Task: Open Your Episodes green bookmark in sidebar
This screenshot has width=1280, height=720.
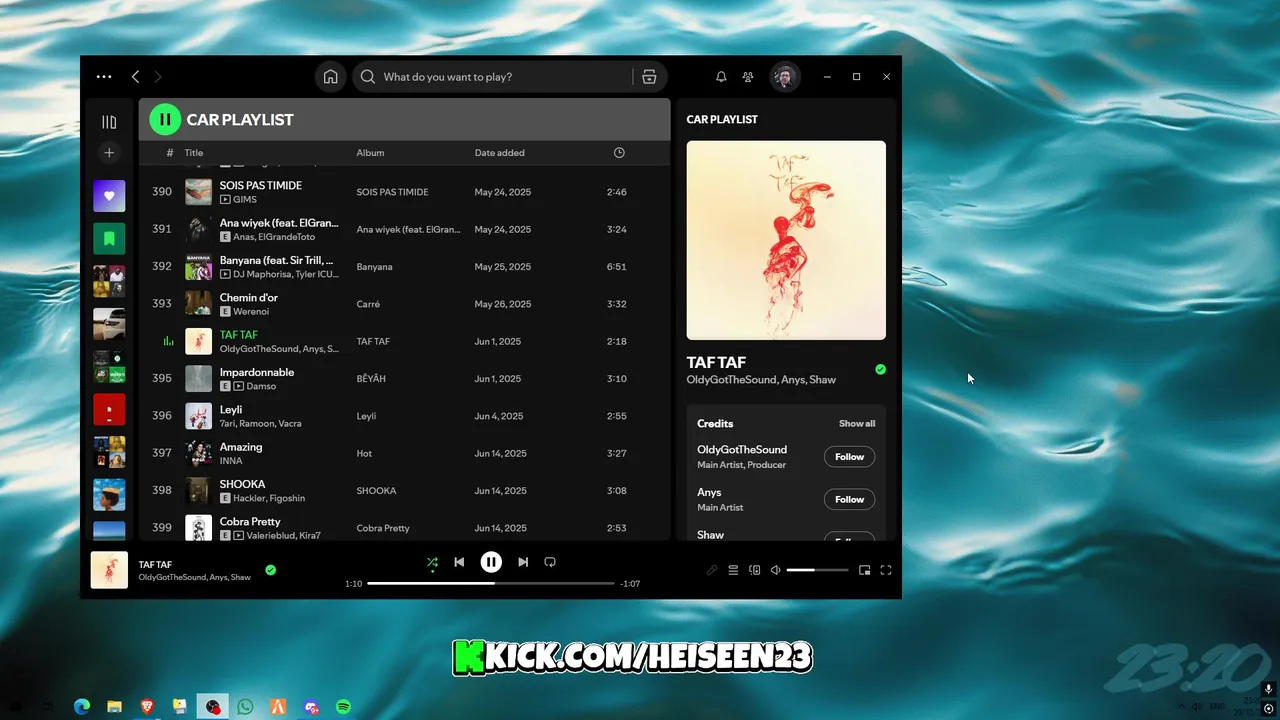Action: pyautogui.click(x=109, y=238)
